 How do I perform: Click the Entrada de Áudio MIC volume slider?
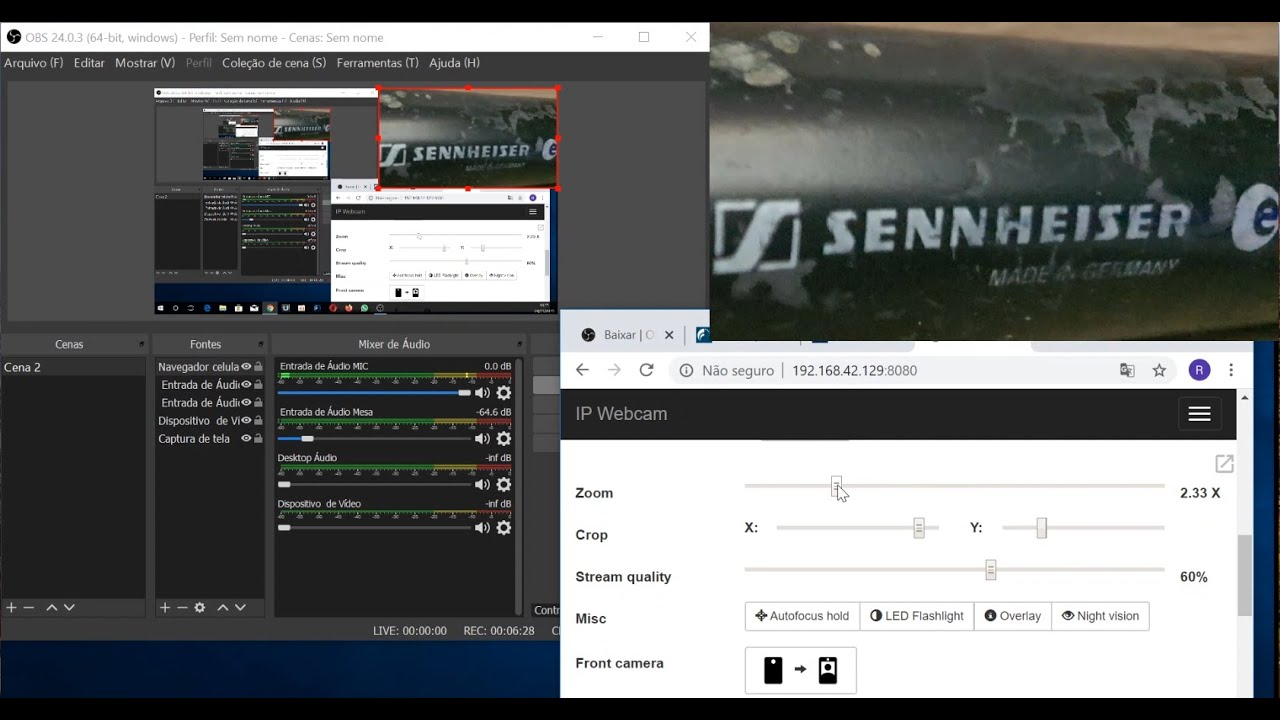pyautogui.click(x=374, y=393)
